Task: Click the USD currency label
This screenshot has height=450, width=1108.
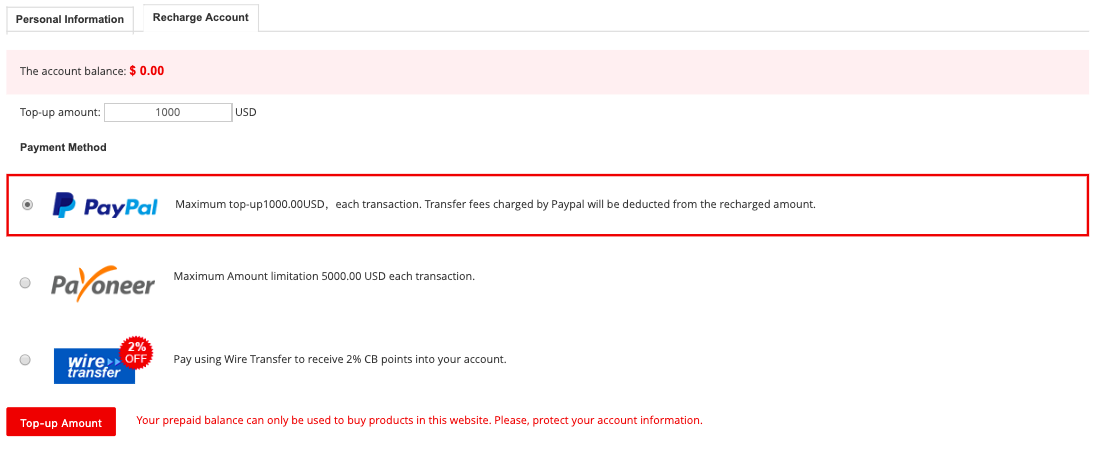Action: 246,112
